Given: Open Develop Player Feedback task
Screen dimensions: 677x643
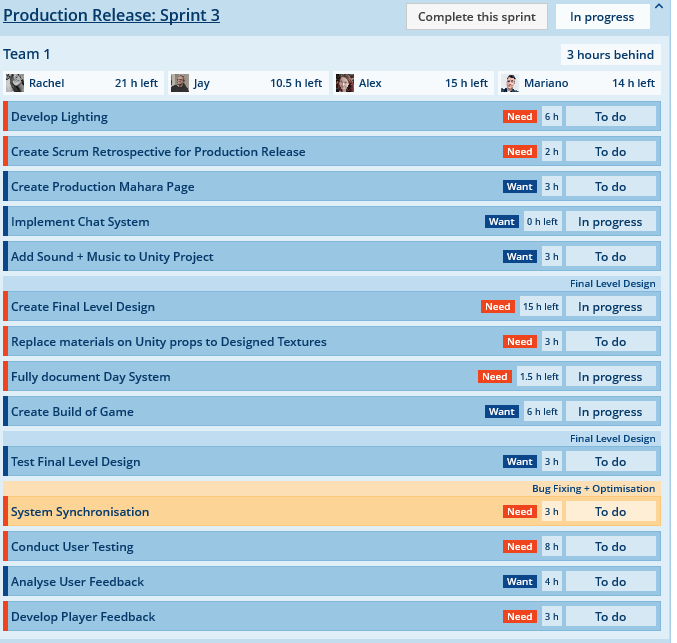Looking at the screenshot, I should [x=83, y=617].
